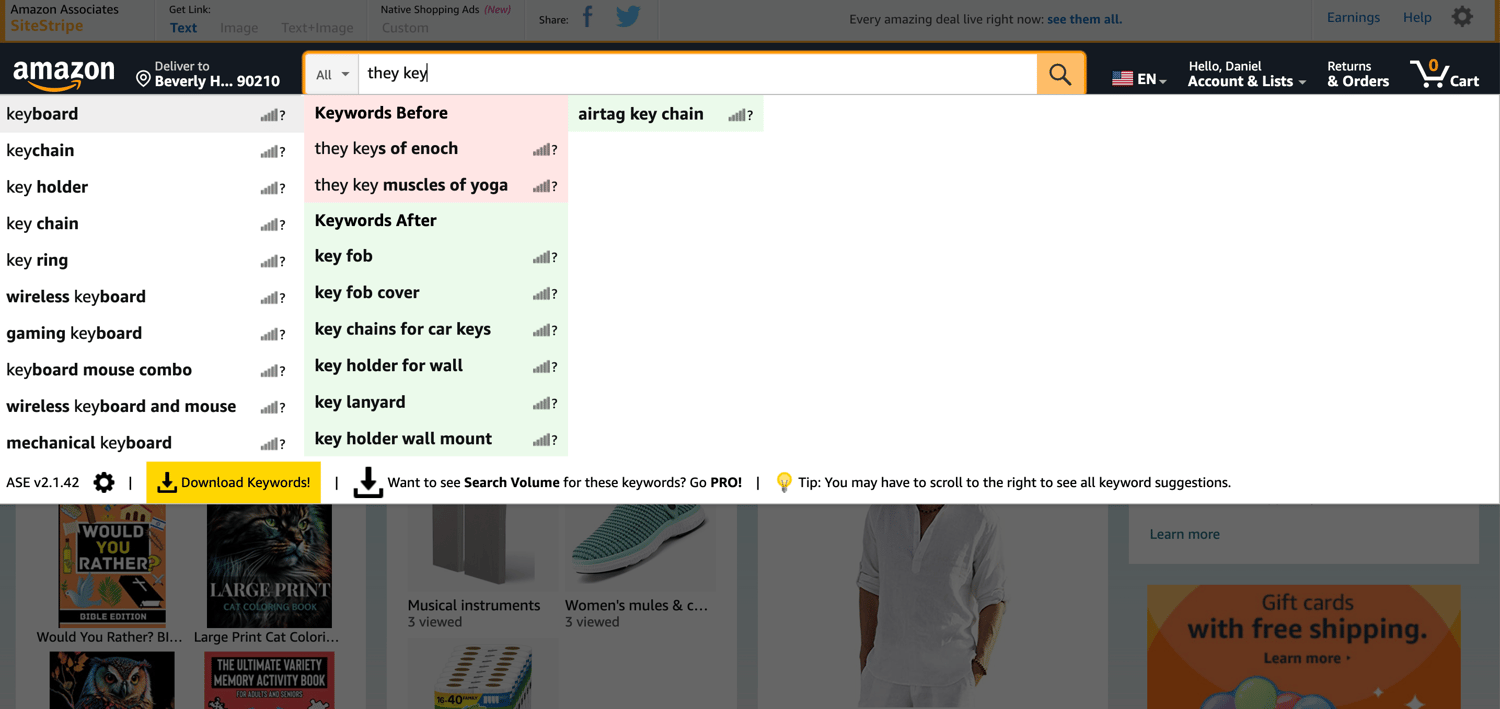Open the ASE extension settings gear
The height and width of the screenshot is (709, 1500).
(x=104, y=483)
